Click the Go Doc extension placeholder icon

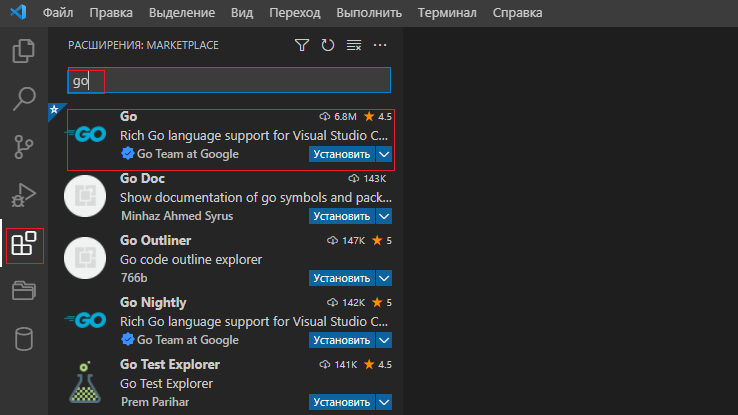pyautogui.click(x=85, y=196)
